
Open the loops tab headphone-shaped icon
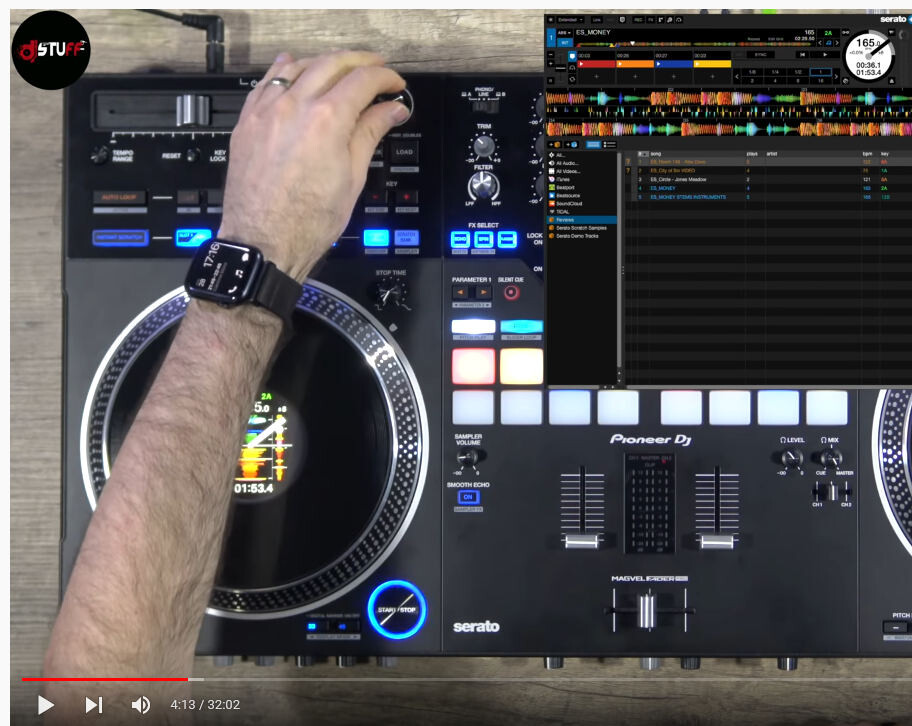tap(572, 67)
